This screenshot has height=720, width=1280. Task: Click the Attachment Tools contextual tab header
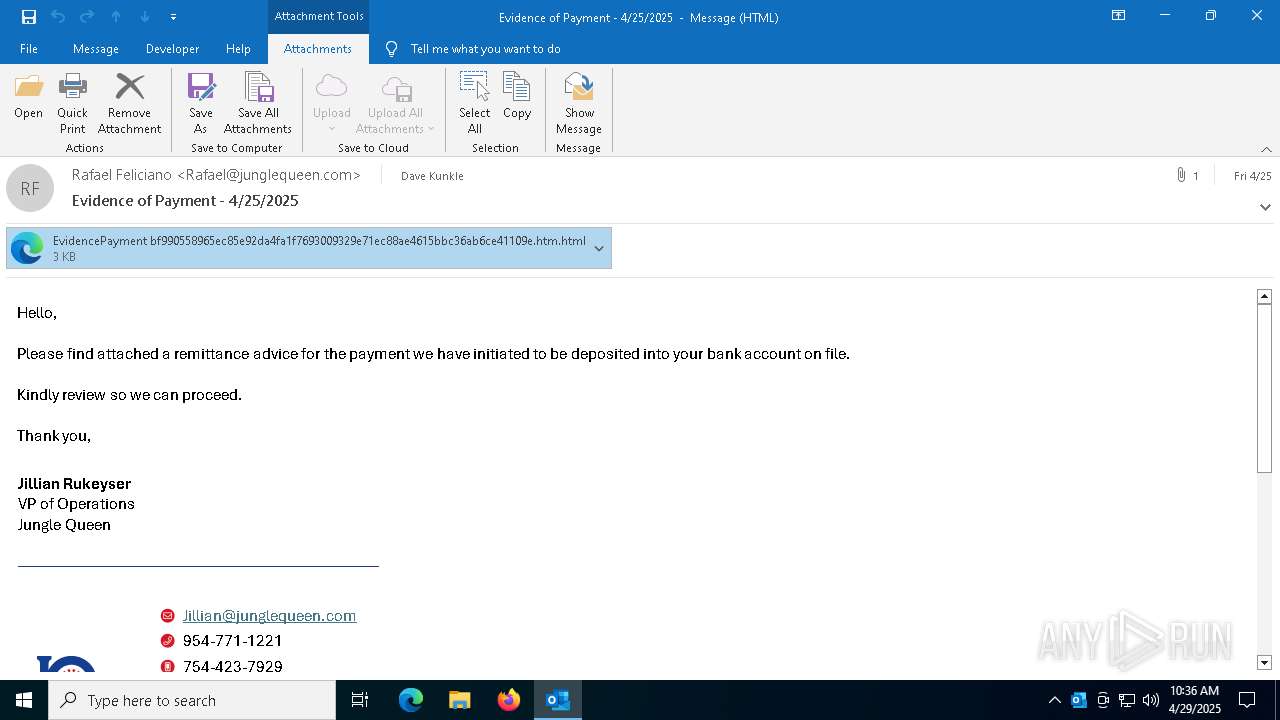319,16
